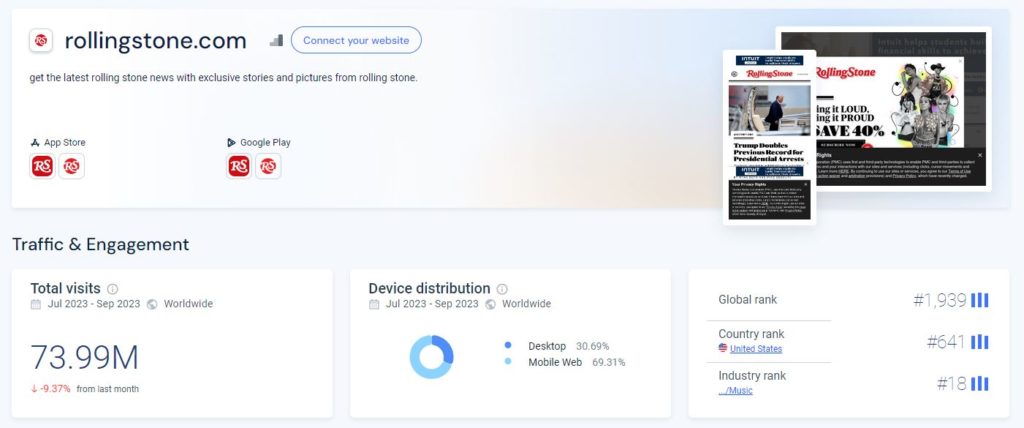Click the Connect your website button
Viewport: 1024px width, 428px height.
pos(356,40)
